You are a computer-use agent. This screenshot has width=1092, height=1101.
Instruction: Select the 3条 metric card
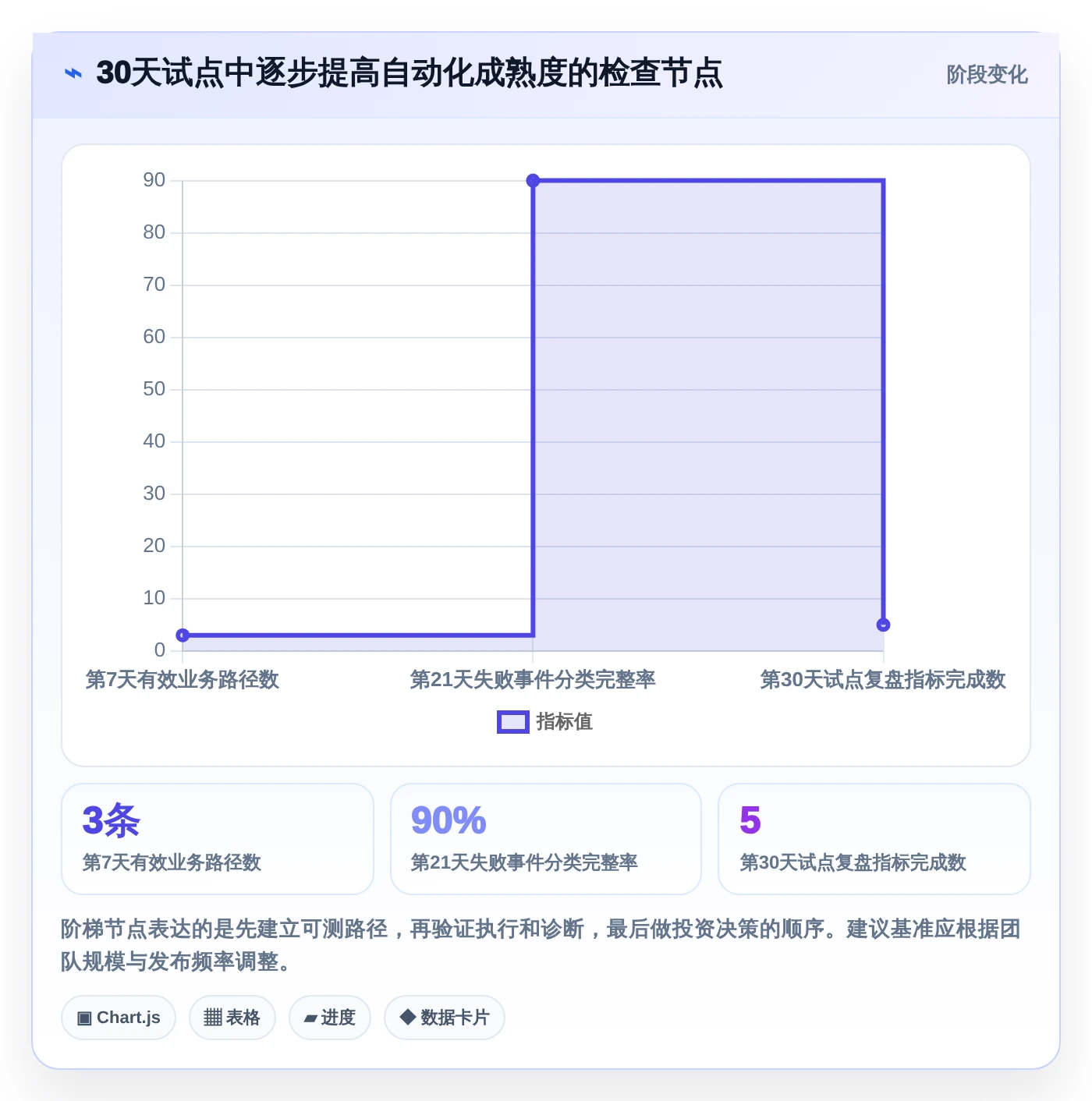[218, 839]
